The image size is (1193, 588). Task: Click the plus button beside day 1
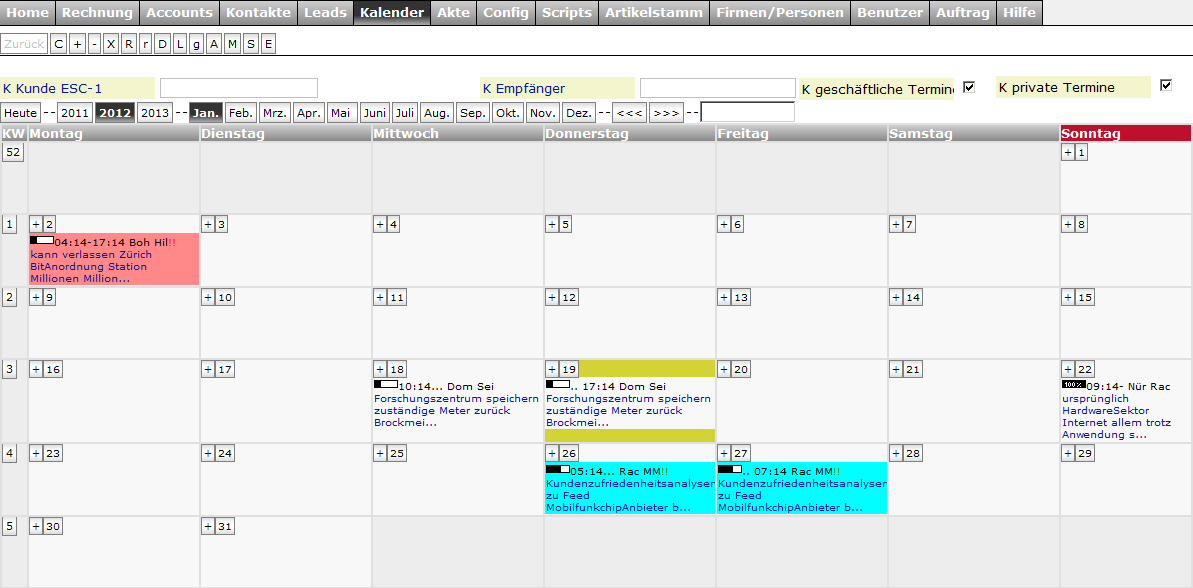1067,152
